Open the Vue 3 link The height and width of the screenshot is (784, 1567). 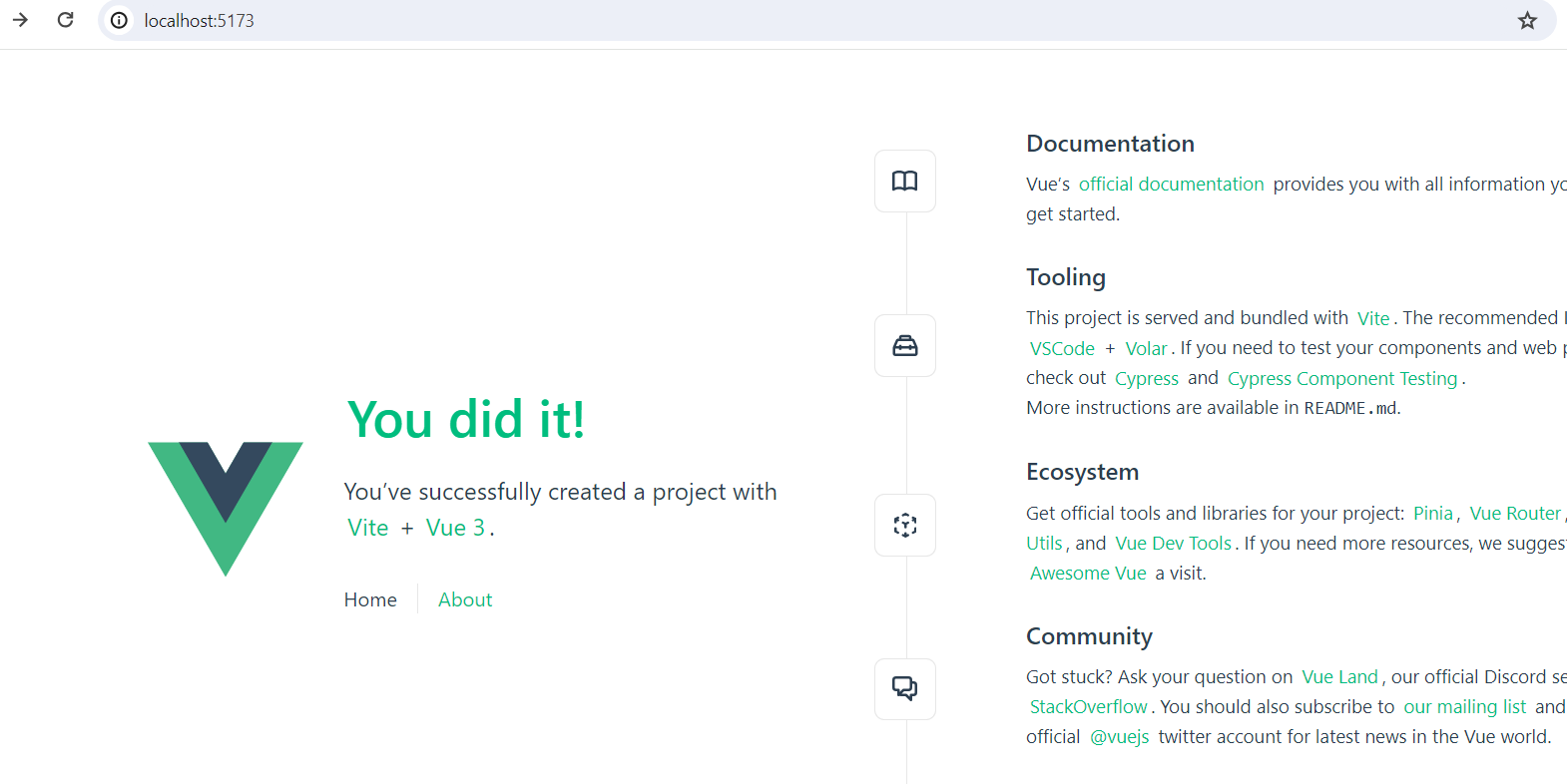[x=455, y=528]
